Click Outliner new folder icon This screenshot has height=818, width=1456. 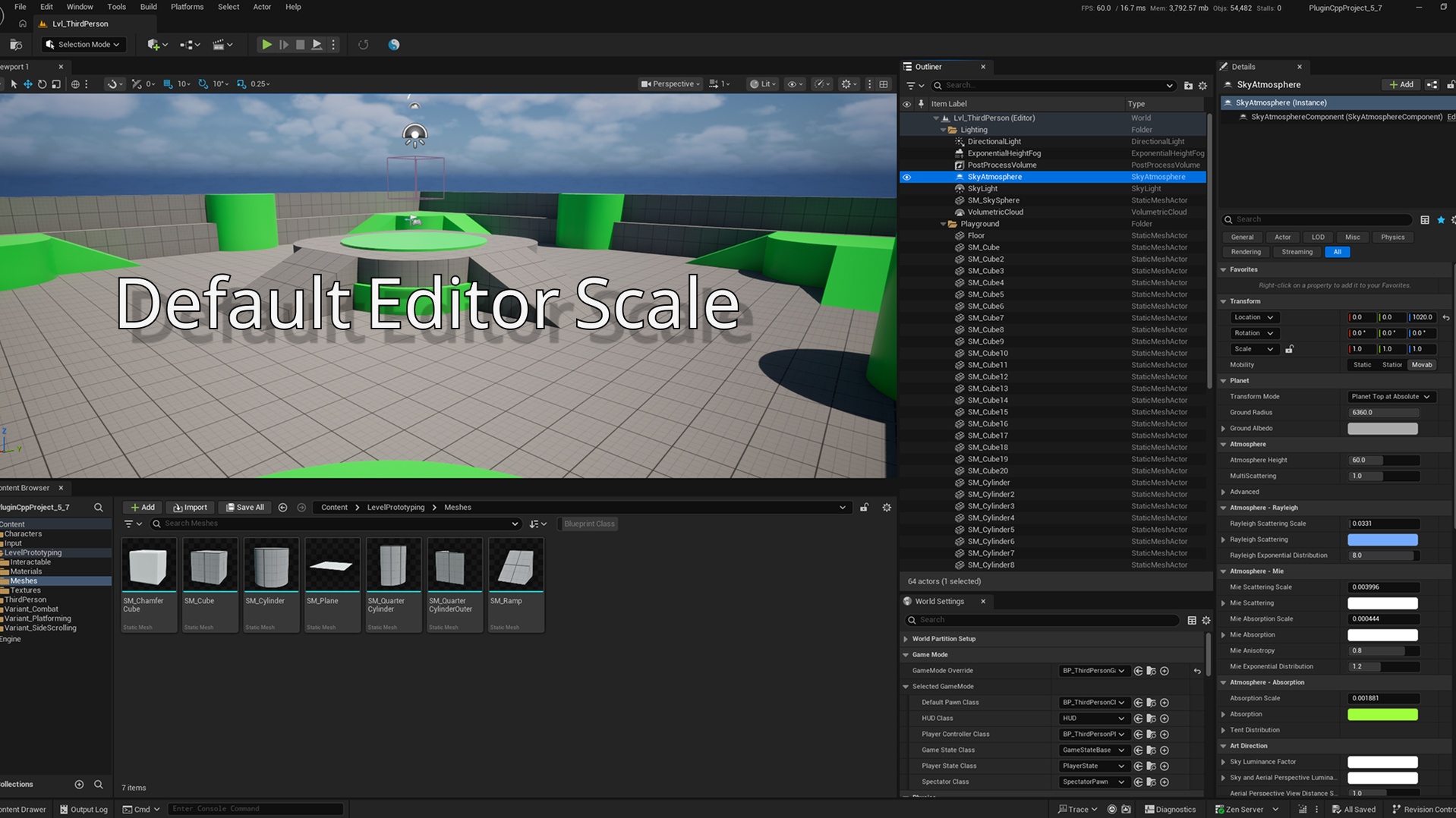point(1188,86)
